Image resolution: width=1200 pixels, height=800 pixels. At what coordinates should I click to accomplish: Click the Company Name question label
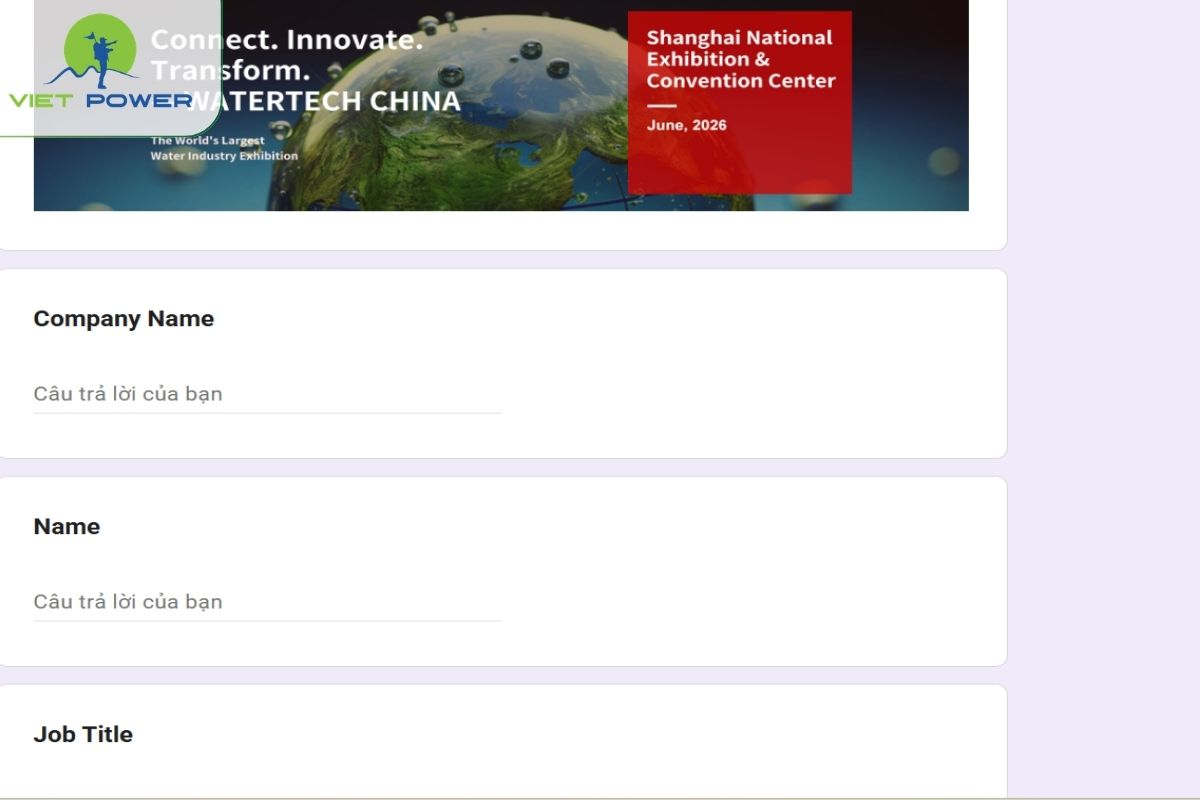(x=123, y=319)
